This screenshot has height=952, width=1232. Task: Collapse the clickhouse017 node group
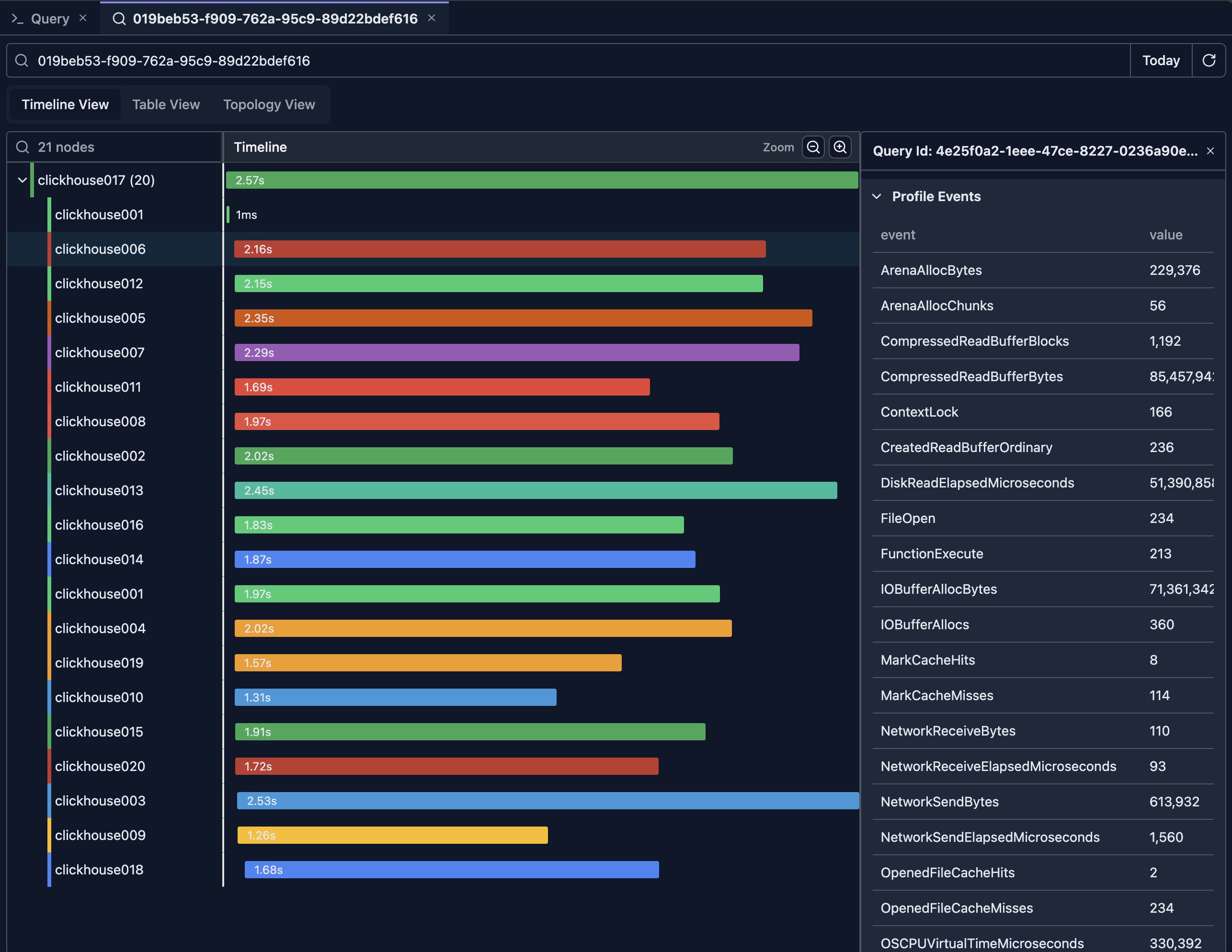pyautogui.click(x=22, y=180)
